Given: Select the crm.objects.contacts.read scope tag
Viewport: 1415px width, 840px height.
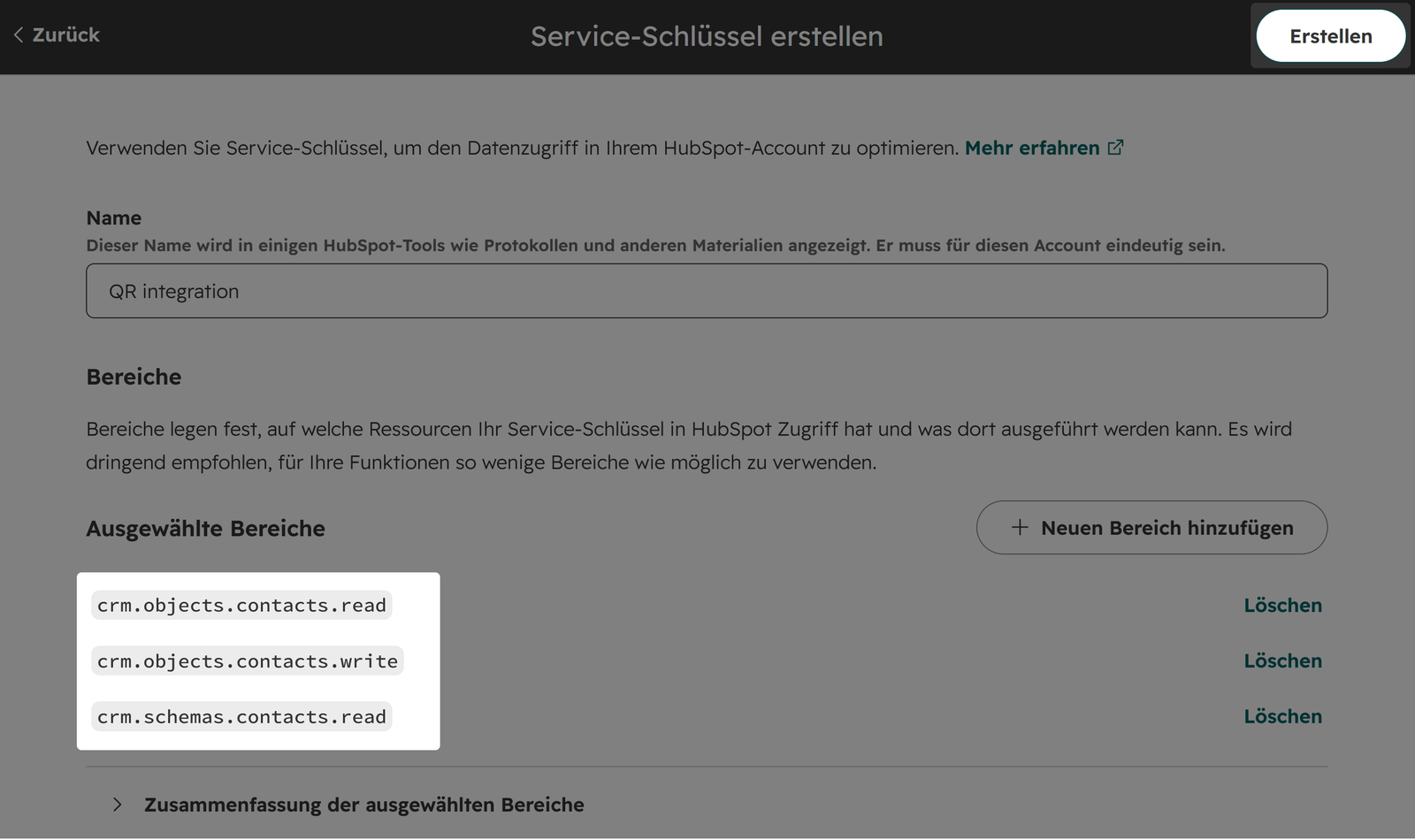Looking at the screenshot, I should point(241,606).
